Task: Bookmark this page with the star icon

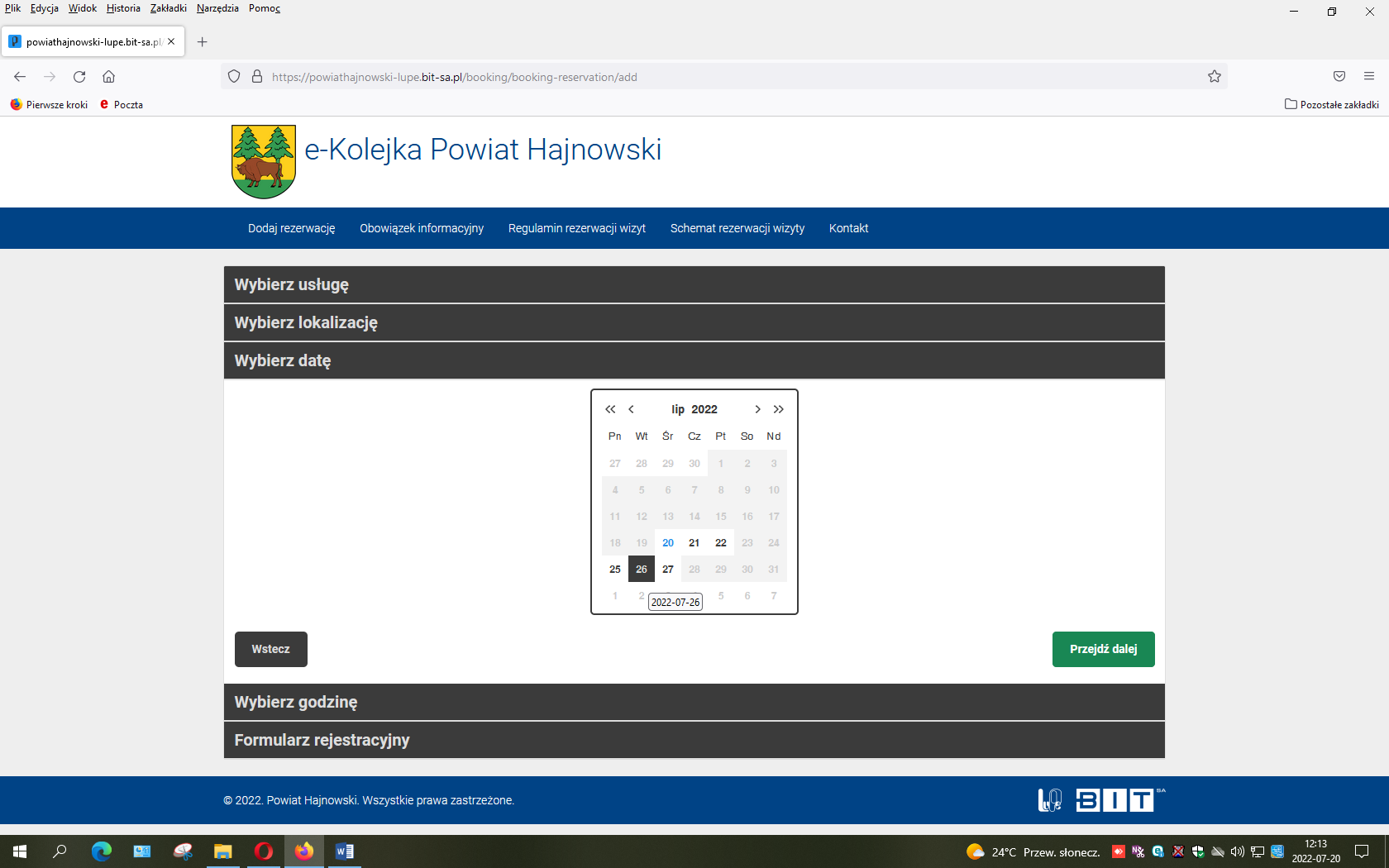Action: pos(1214,77)
